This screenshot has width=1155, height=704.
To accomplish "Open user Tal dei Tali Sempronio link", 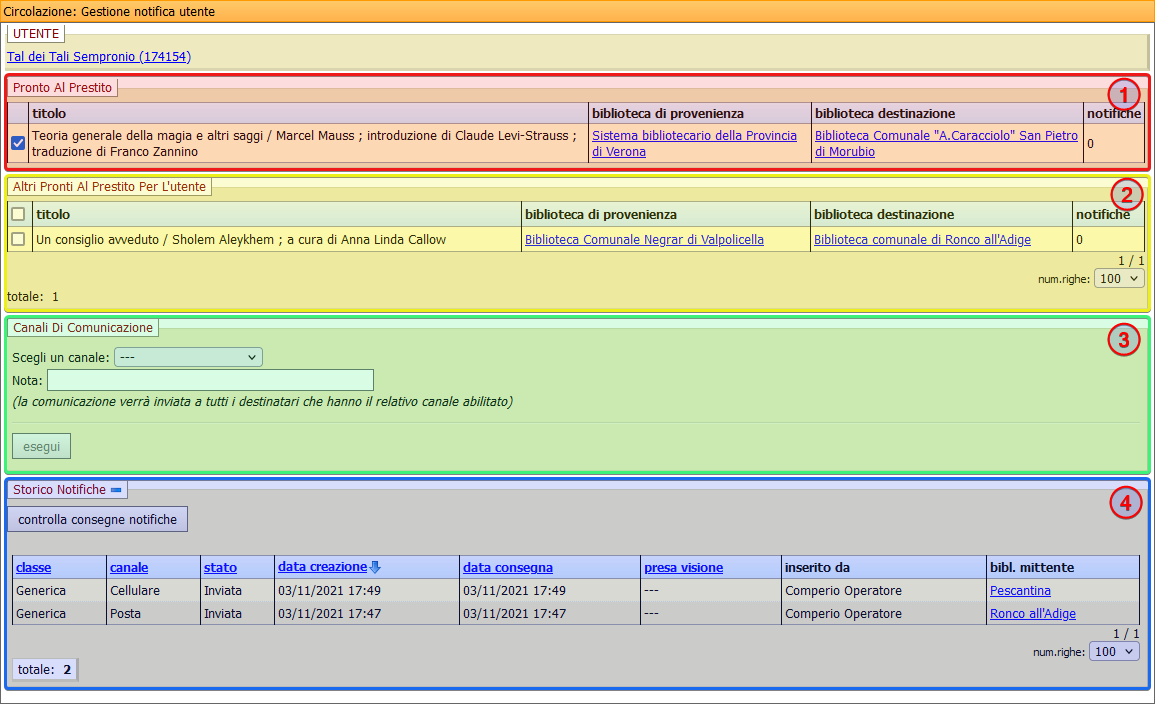I will (98, 57).
